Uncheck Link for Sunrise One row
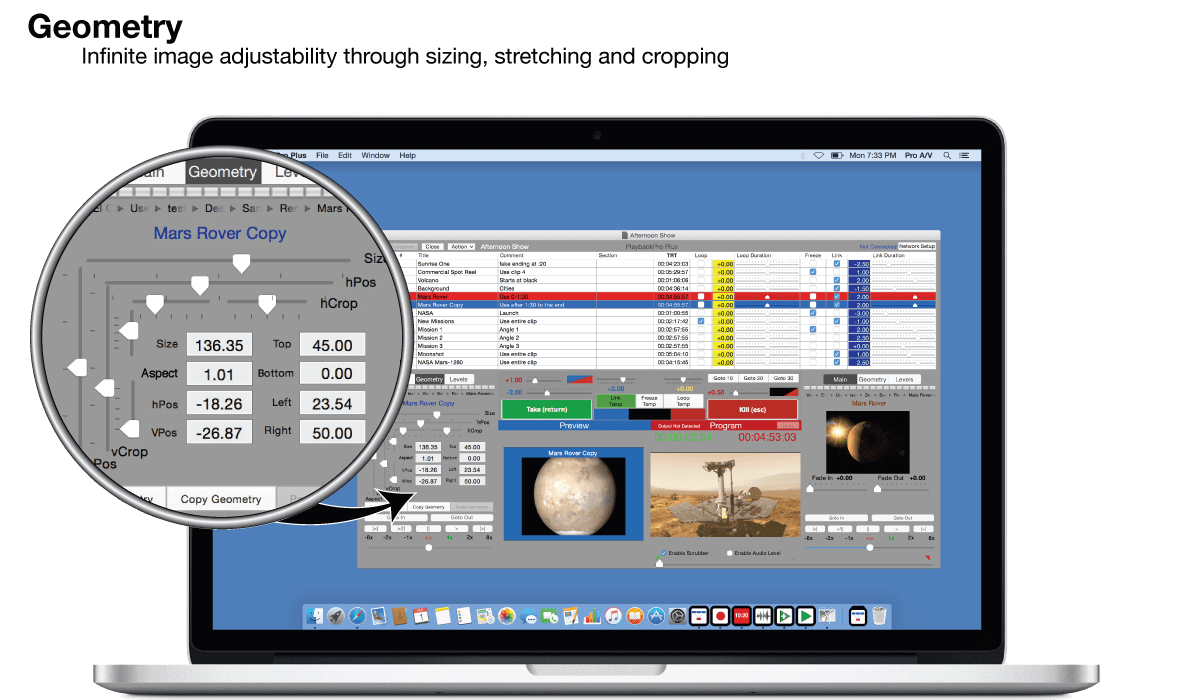The width and height of the screenshot is (1195, 700). 837,264
